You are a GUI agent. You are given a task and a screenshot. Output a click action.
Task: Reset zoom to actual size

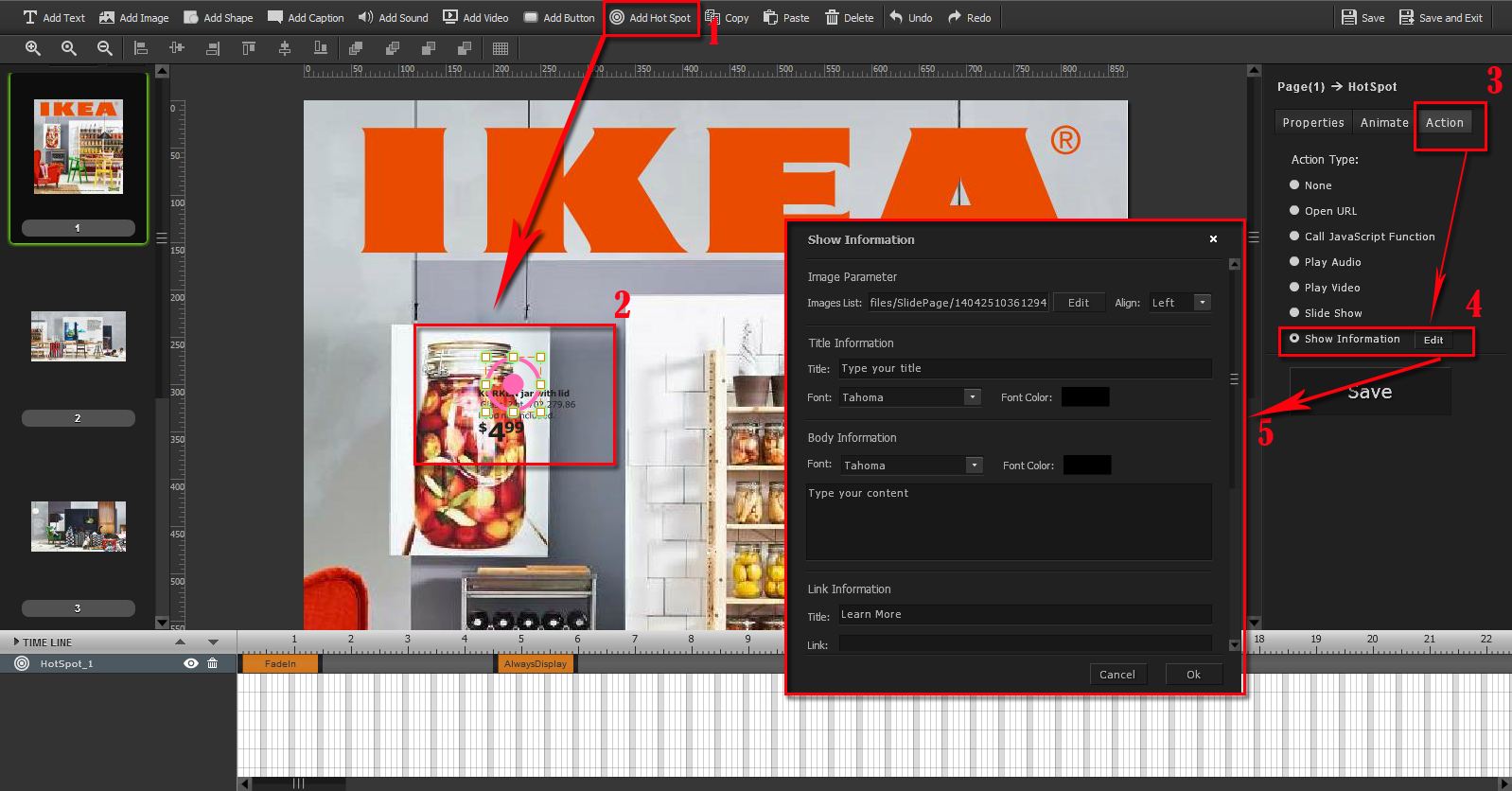tap(69, 48)
